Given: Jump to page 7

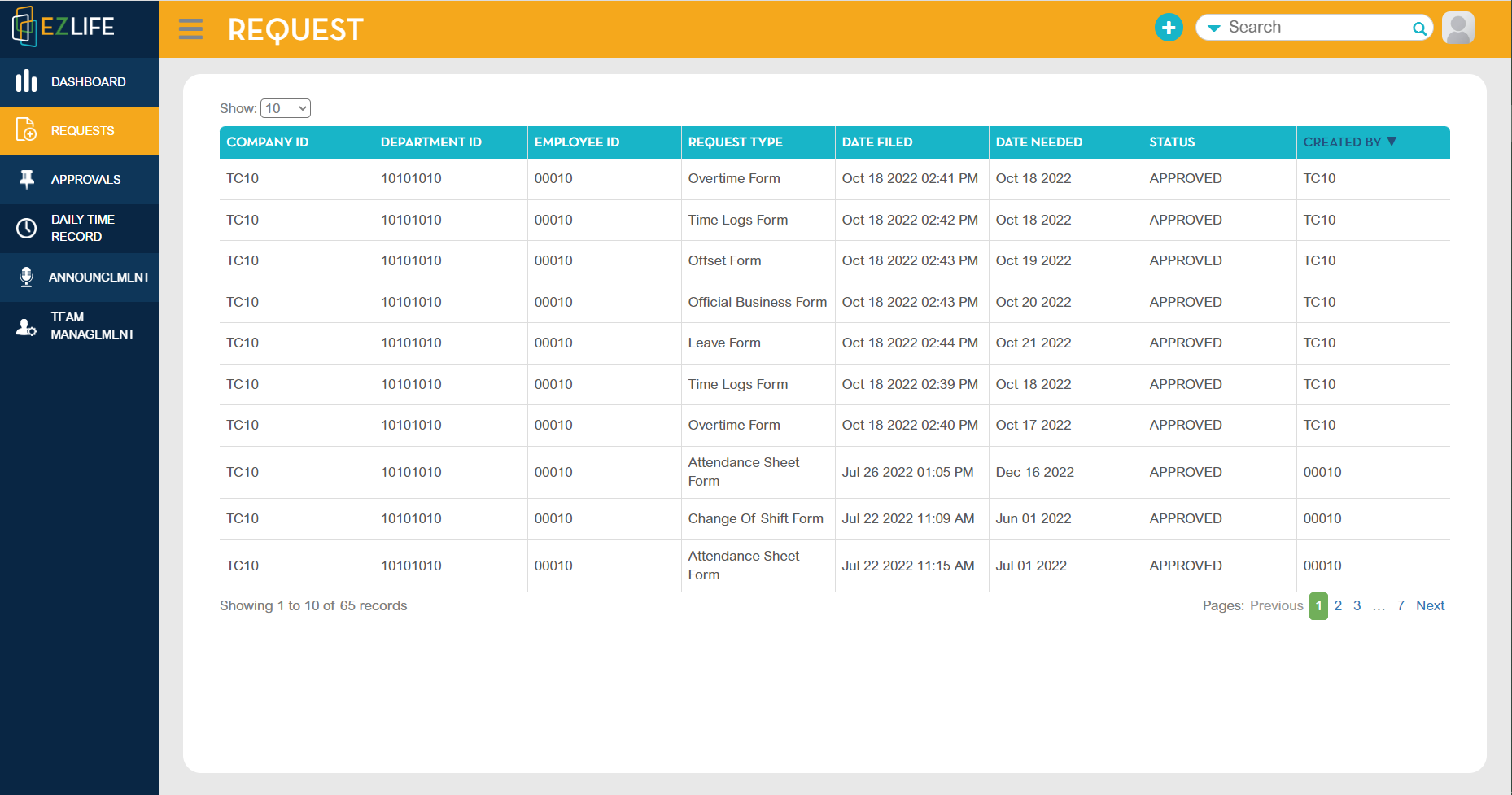Looking at the screenshot, I should pos(1401,605).
